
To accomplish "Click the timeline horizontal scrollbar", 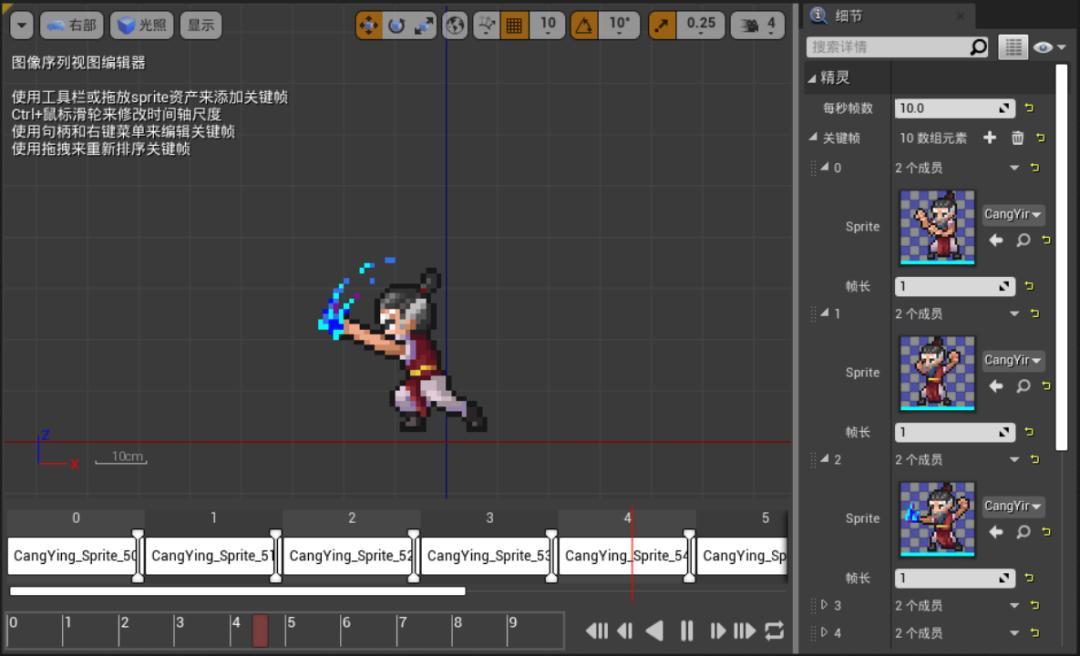I will coord(237,591).
